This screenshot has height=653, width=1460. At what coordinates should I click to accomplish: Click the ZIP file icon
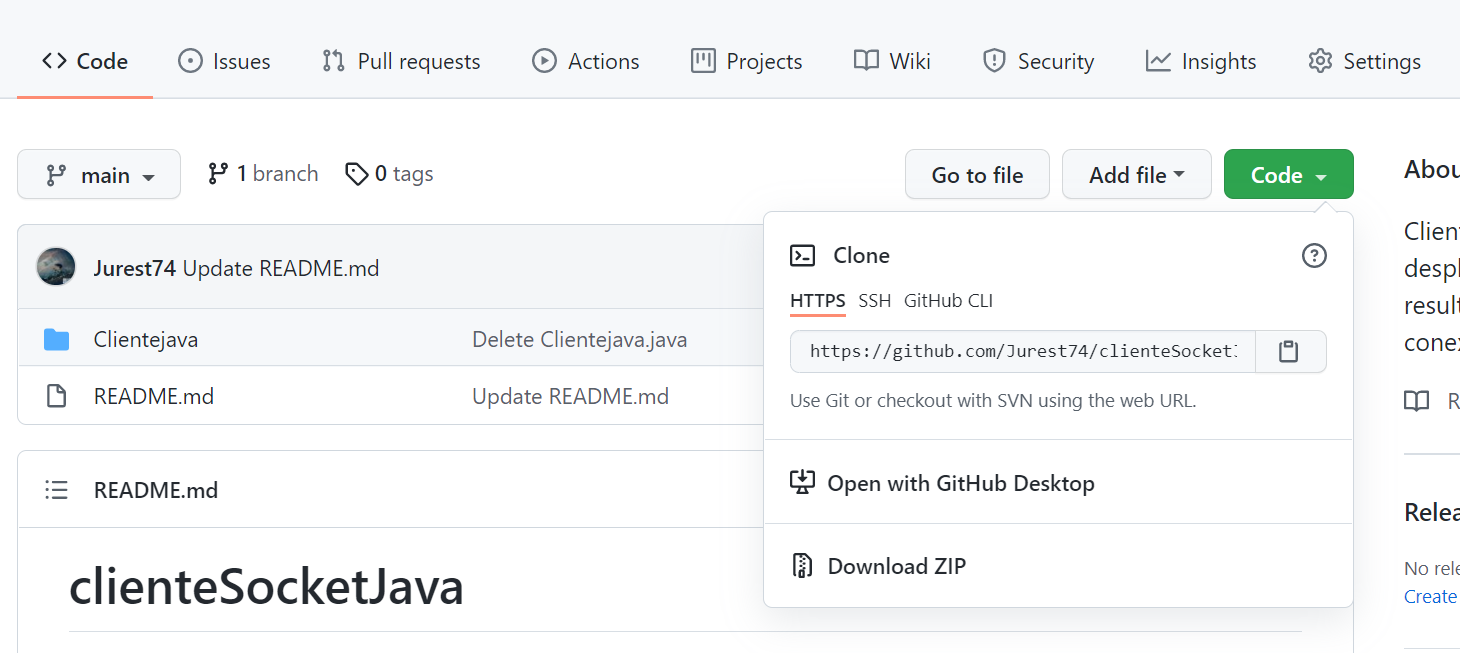[802, 566]
